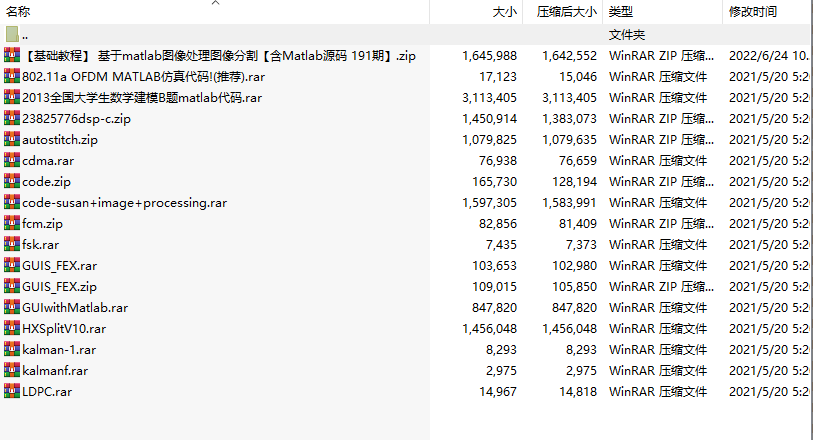The width and height of the screenshot is (813, 440).
Task: Select the file name GUIS_FEX.rar
Action: click(59, 265)
